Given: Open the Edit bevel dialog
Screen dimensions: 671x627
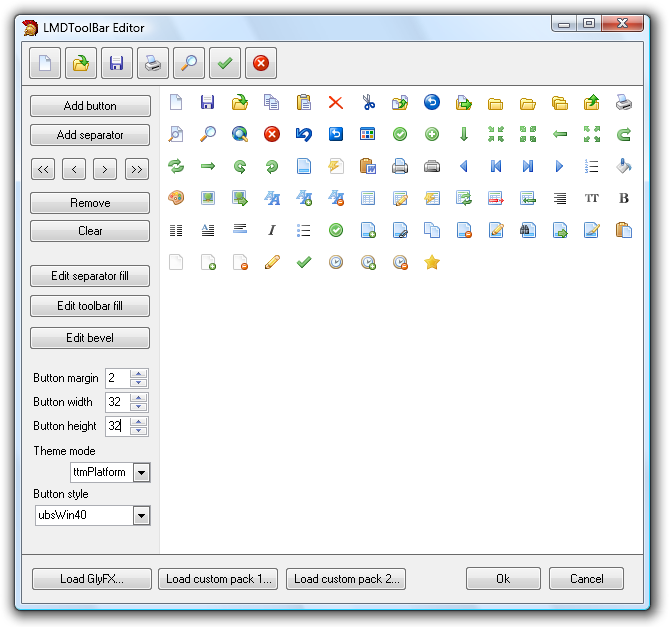Looking at the screenshot, I should 90,338.
